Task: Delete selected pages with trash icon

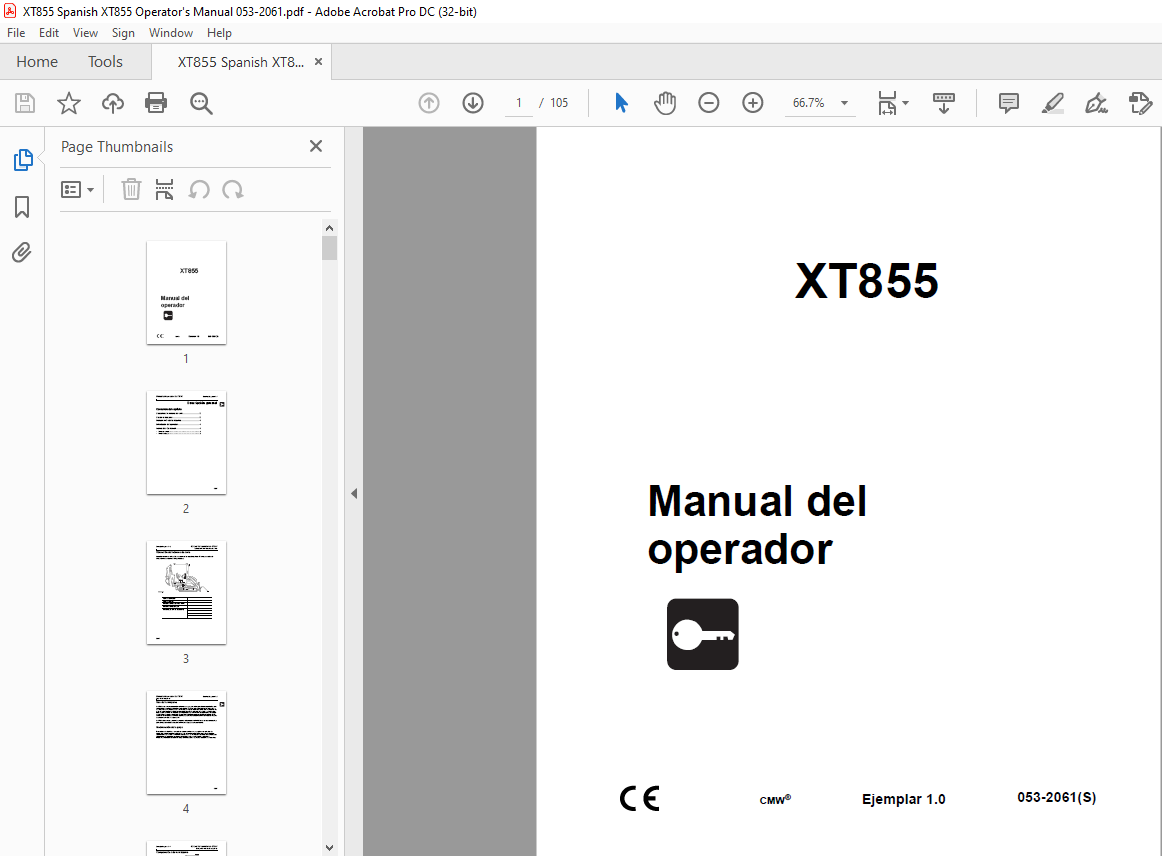Action: tap(131, 190)
